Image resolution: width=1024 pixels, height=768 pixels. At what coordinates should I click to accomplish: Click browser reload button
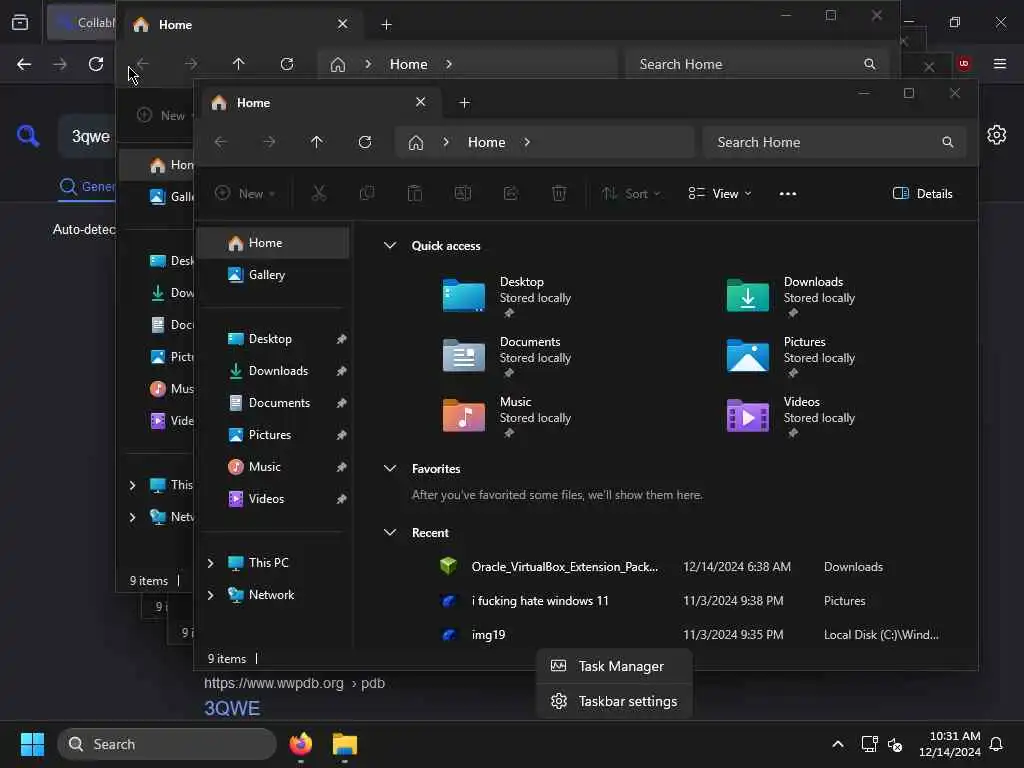point(96,64)
